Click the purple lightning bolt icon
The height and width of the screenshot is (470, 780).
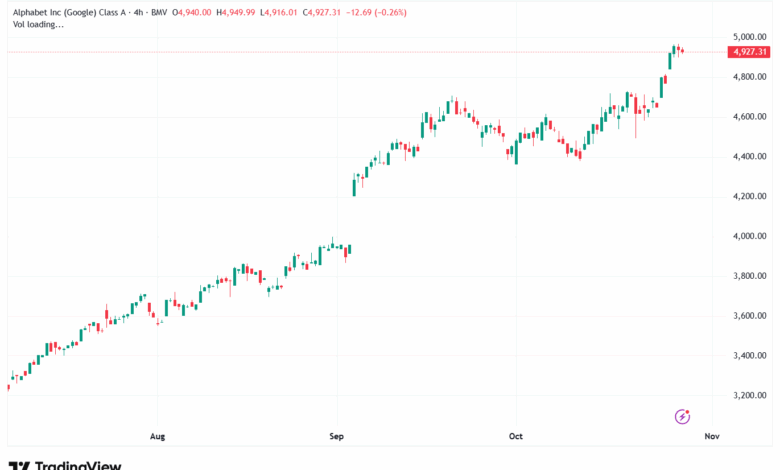[683, 416]
